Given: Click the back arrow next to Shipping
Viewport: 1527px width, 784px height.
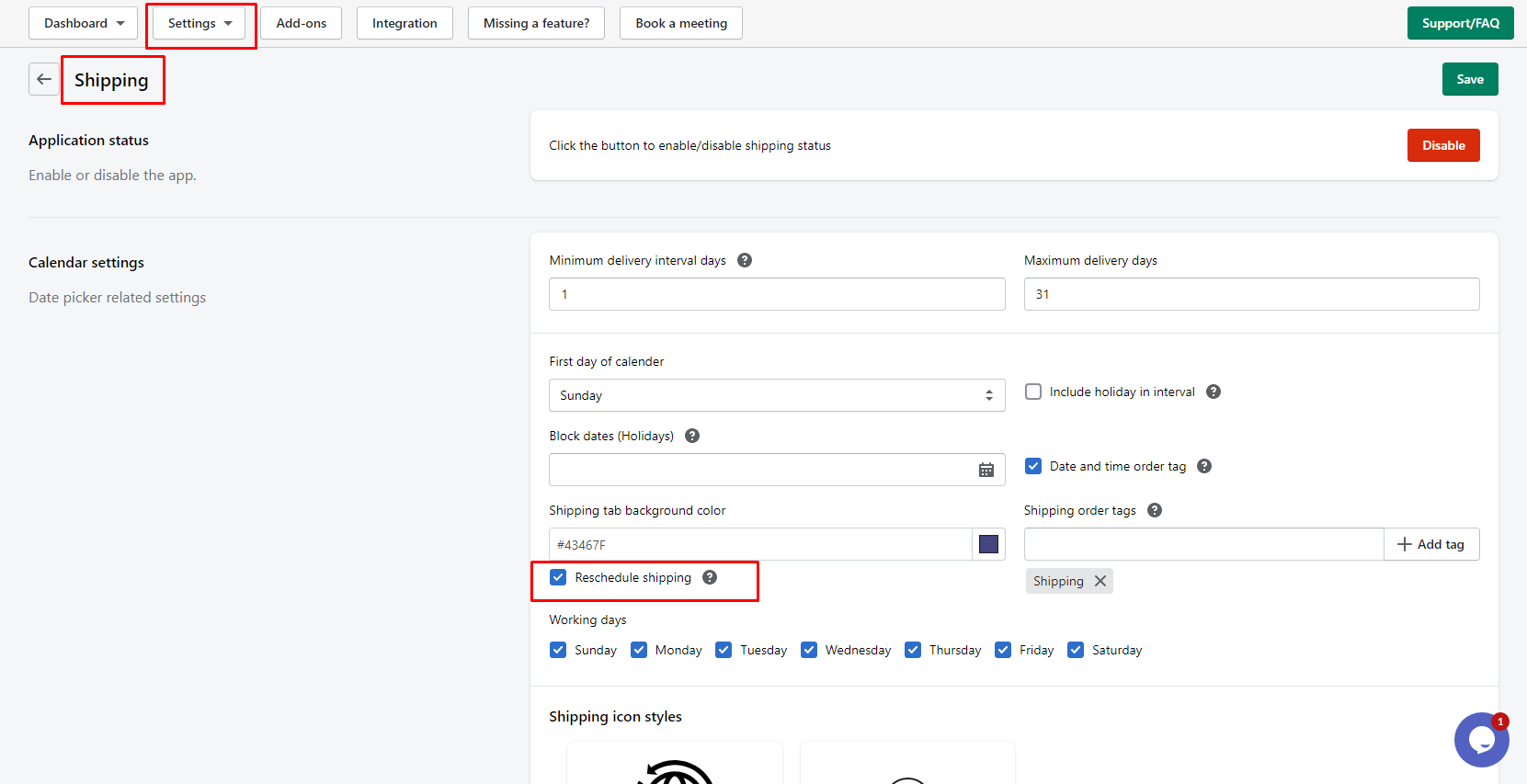Looking at the screenshot, I should [43, 79].
